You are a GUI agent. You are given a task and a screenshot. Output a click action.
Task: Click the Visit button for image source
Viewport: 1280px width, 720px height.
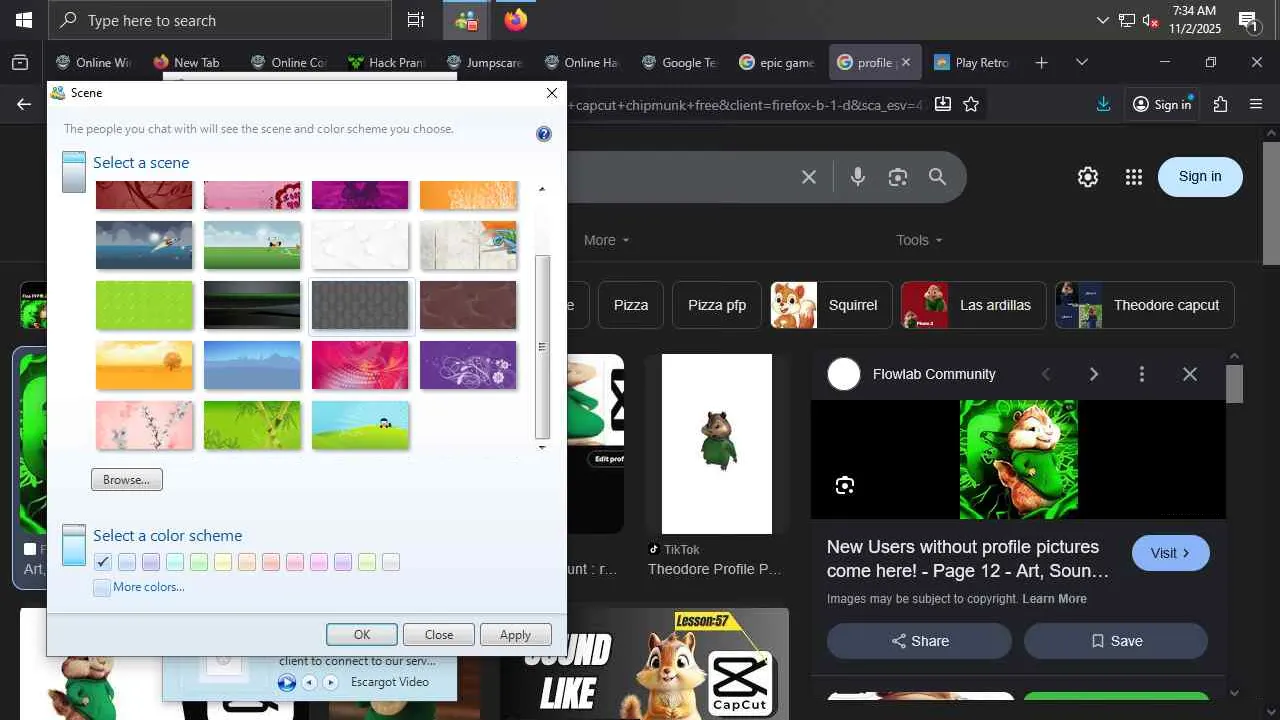pyautogui.click(x=1171, y=553)
